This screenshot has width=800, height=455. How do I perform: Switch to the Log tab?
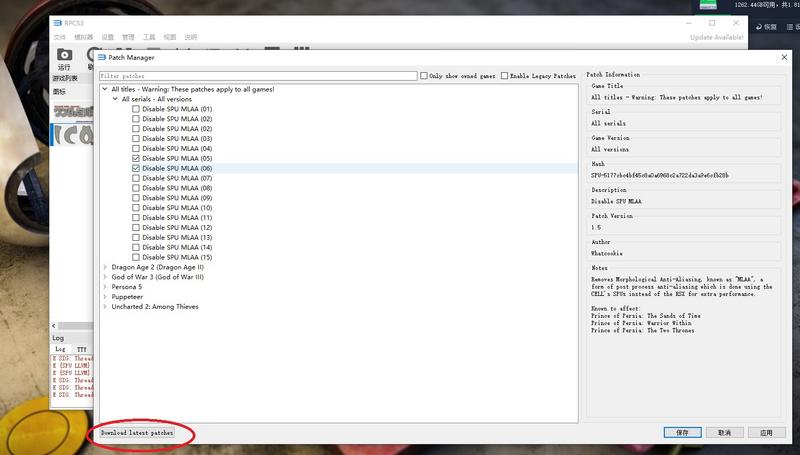[x=60, y=349]
